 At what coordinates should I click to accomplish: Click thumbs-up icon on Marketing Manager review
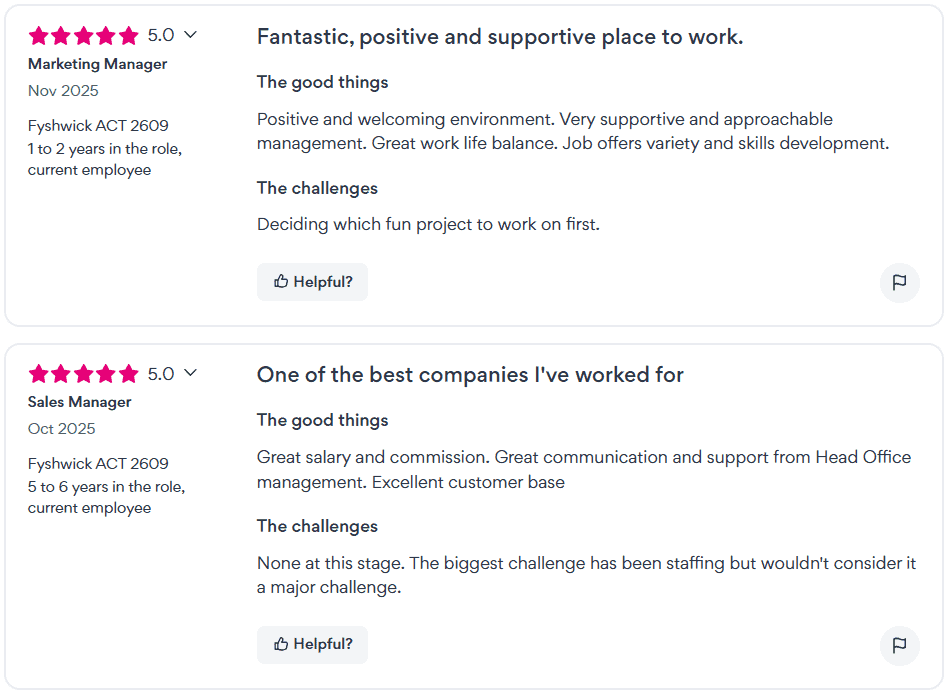[281, 282]
